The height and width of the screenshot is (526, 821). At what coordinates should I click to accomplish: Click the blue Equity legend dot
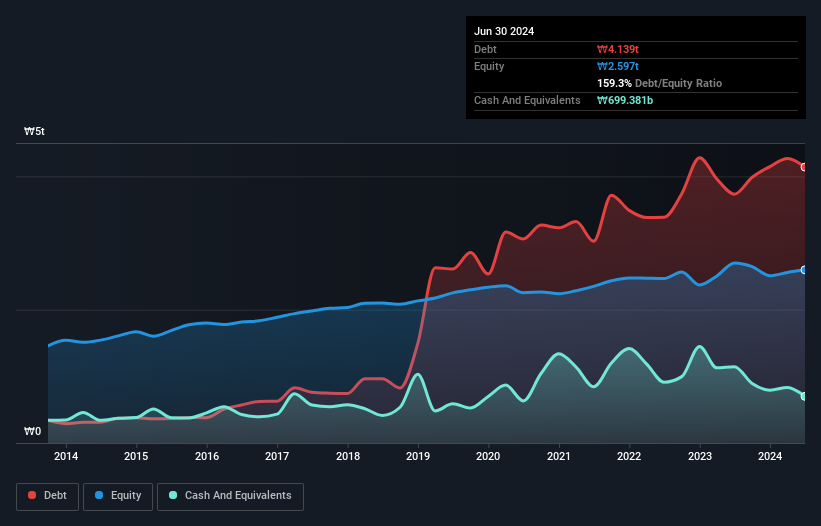[x=99, y=495]
